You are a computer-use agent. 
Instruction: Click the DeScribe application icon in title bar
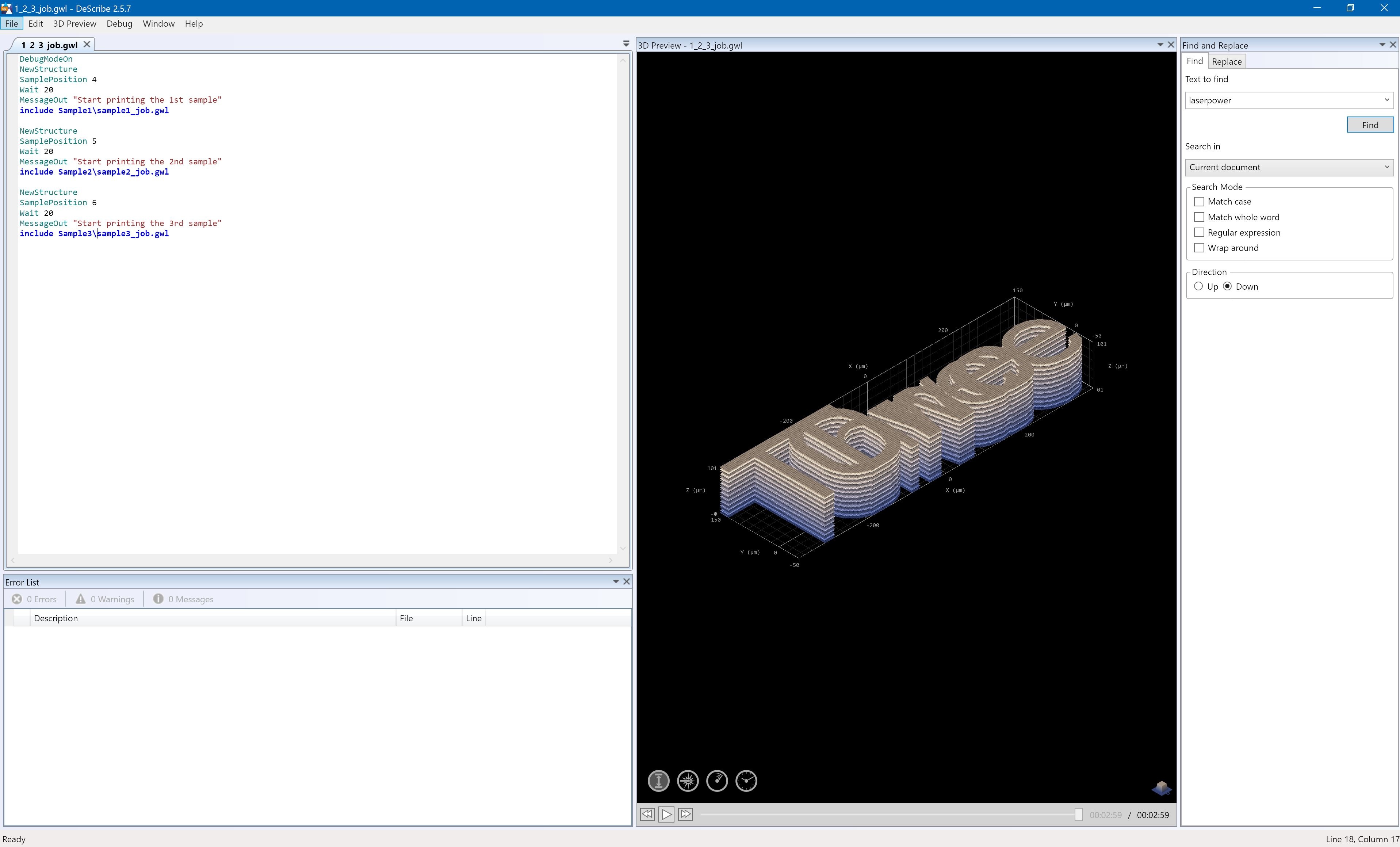pos(6,8)
